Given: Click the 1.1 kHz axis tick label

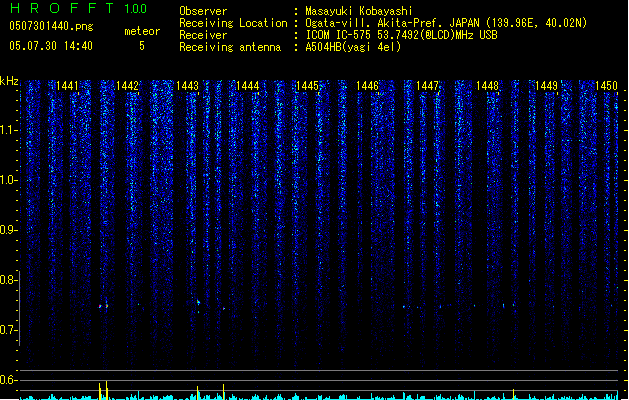Looking at the screenshot, I should 8,130.
